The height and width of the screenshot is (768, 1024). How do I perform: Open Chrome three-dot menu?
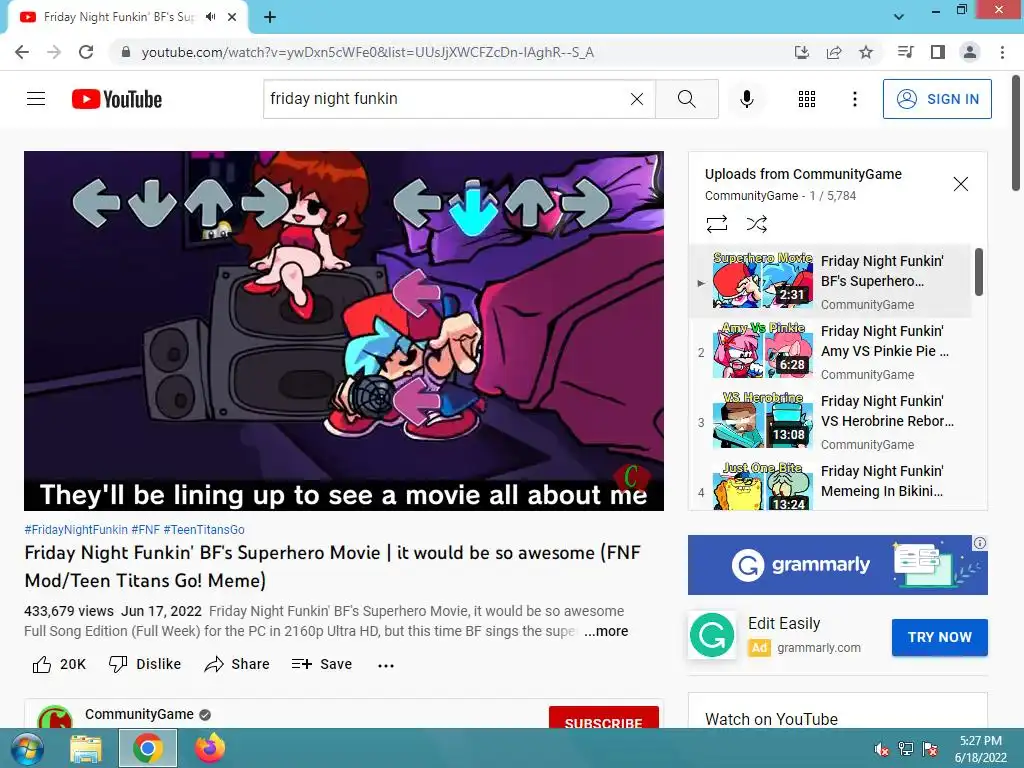[x=1002, y=52]
